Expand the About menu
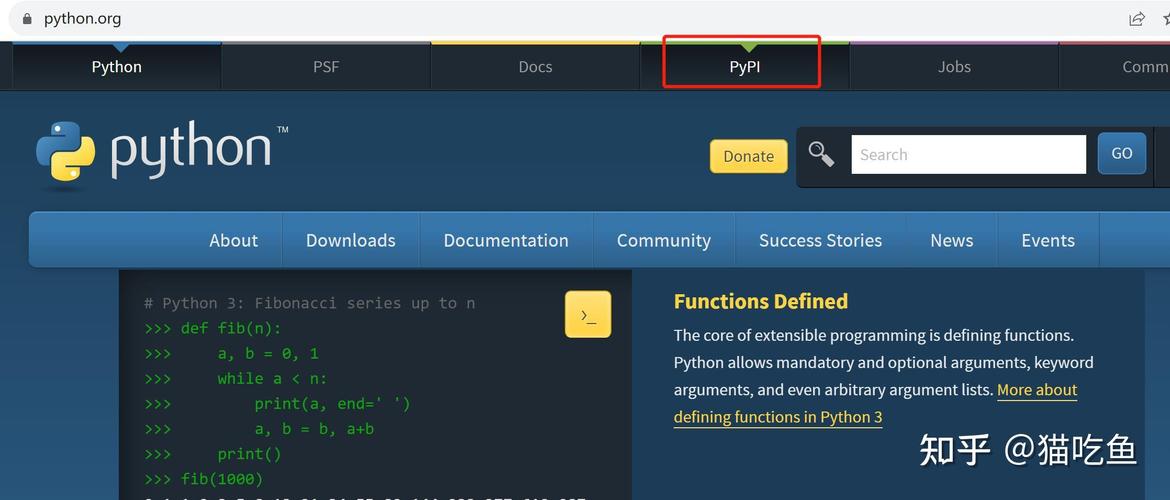This screenshot has width=1170, height=500. pyautogui.click(x=234, y=240)
